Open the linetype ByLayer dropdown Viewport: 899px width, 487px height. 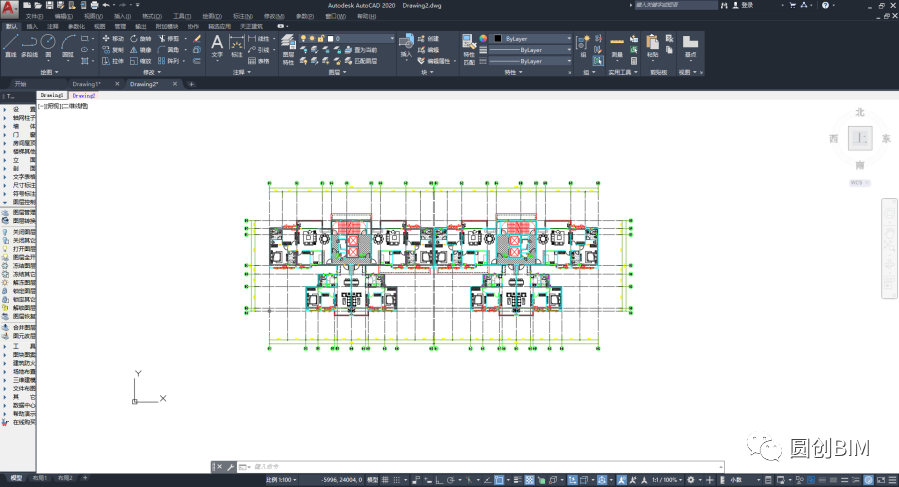[531, 61]
